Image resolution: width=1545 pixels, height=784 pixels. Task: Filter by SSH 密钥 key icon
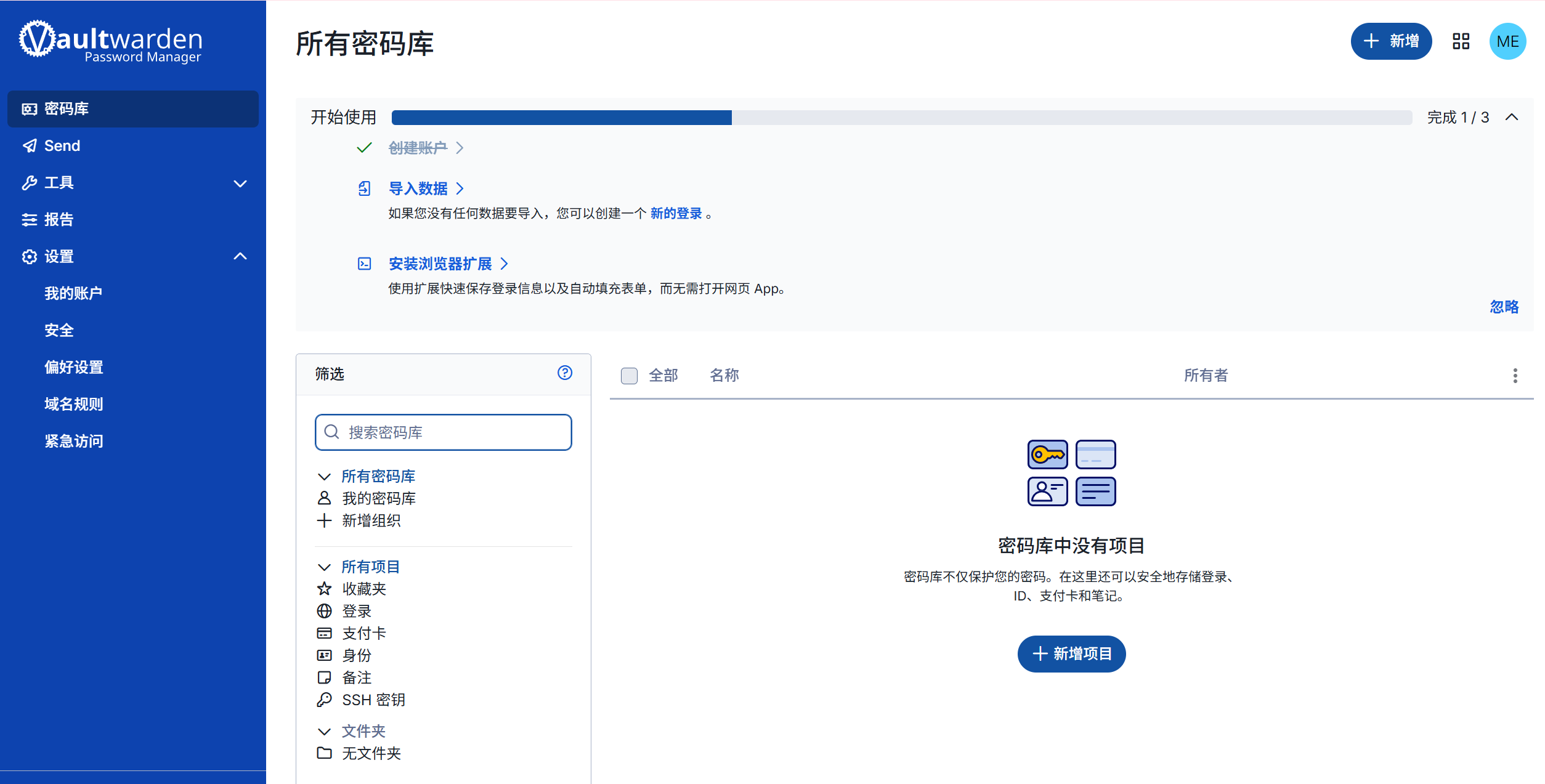pos(324,700)
